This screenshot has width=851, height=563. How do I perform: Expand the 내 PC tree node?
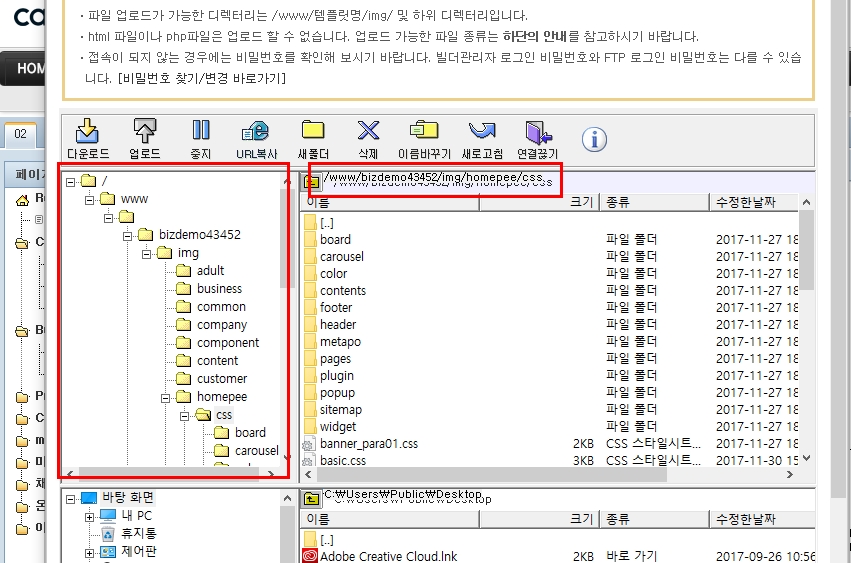point(90,516)
